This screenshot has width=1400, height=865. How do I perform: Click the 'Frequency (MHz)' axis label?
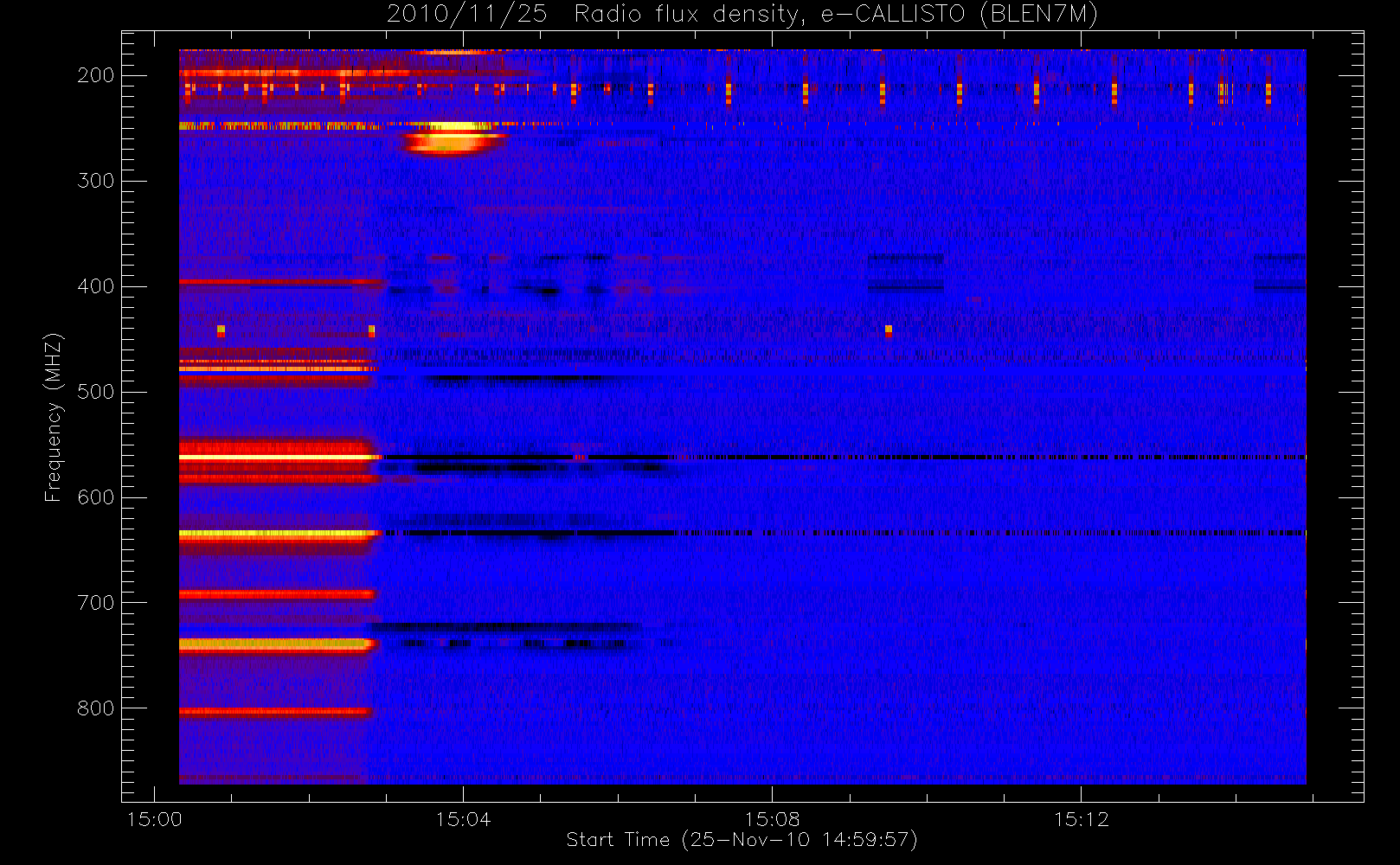[54, 417]
